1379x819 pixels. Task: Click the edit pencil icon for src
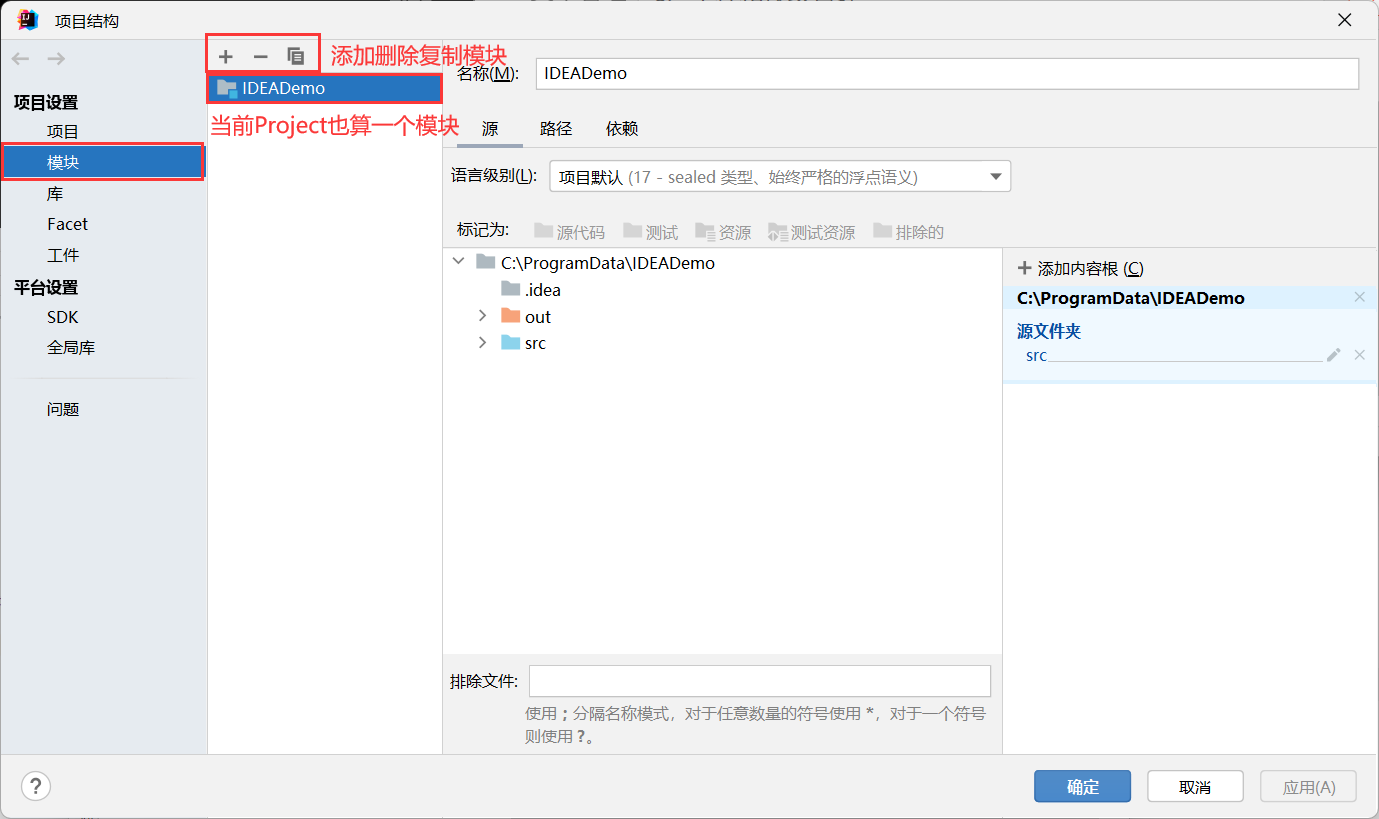[1333, 355]
